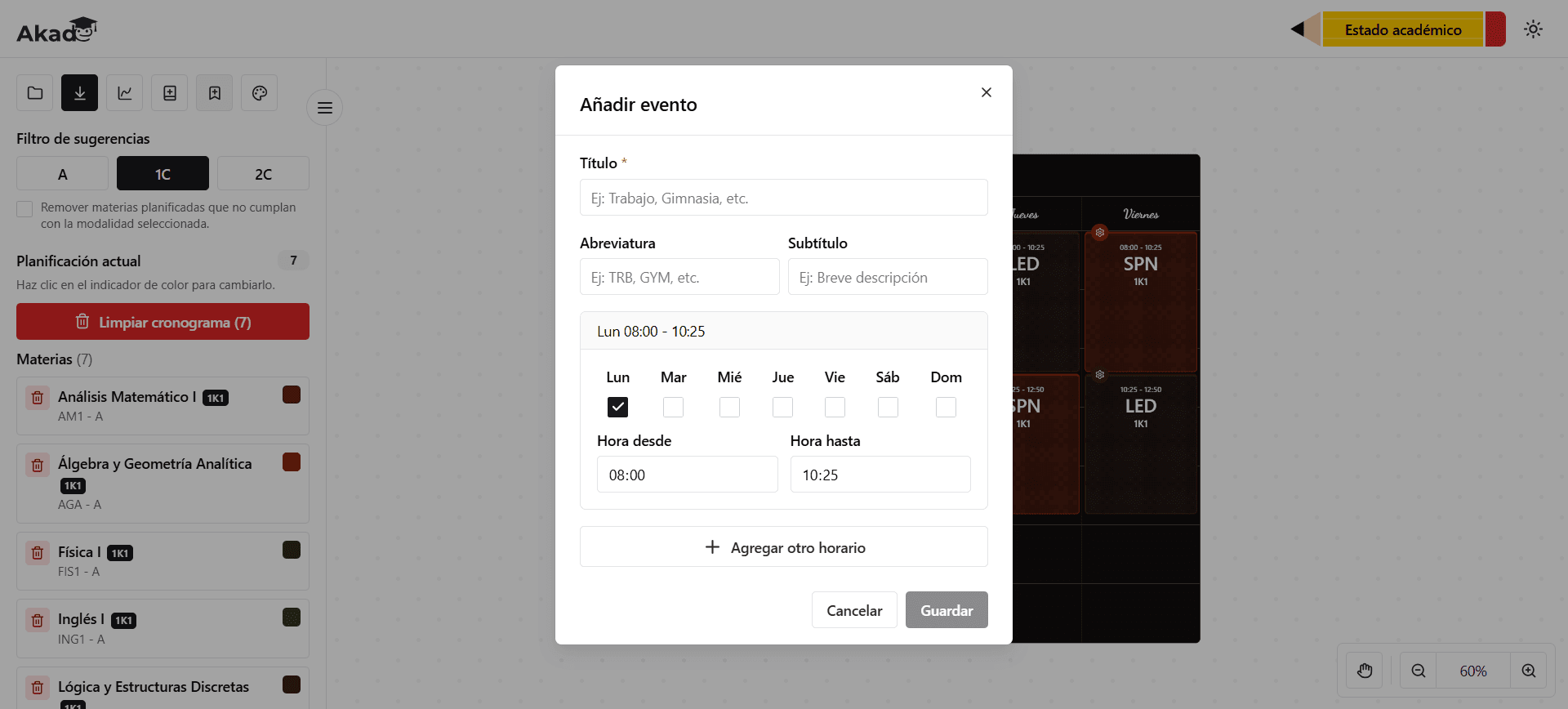1568x709 pixels.
Task: Select the 2C suggestion filter tab
Action: 263,174
